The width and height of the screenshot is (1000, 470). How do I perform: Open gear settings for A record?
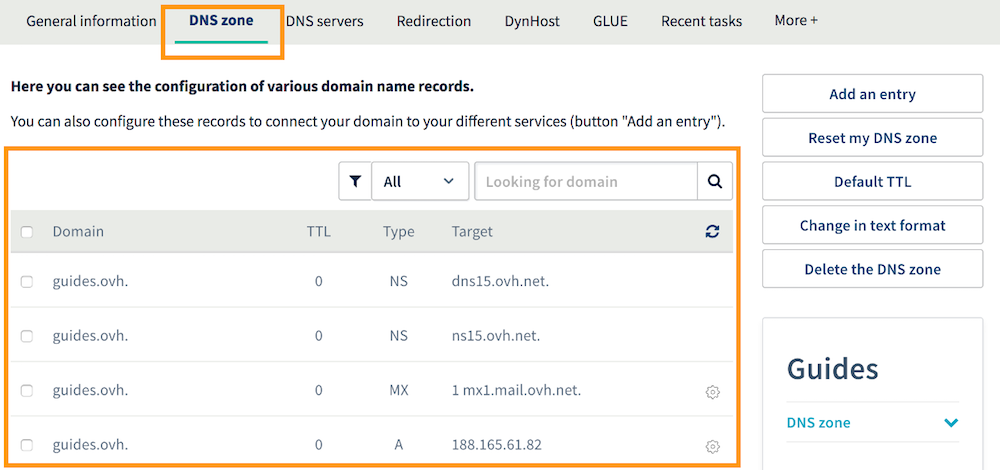(712, 446)
